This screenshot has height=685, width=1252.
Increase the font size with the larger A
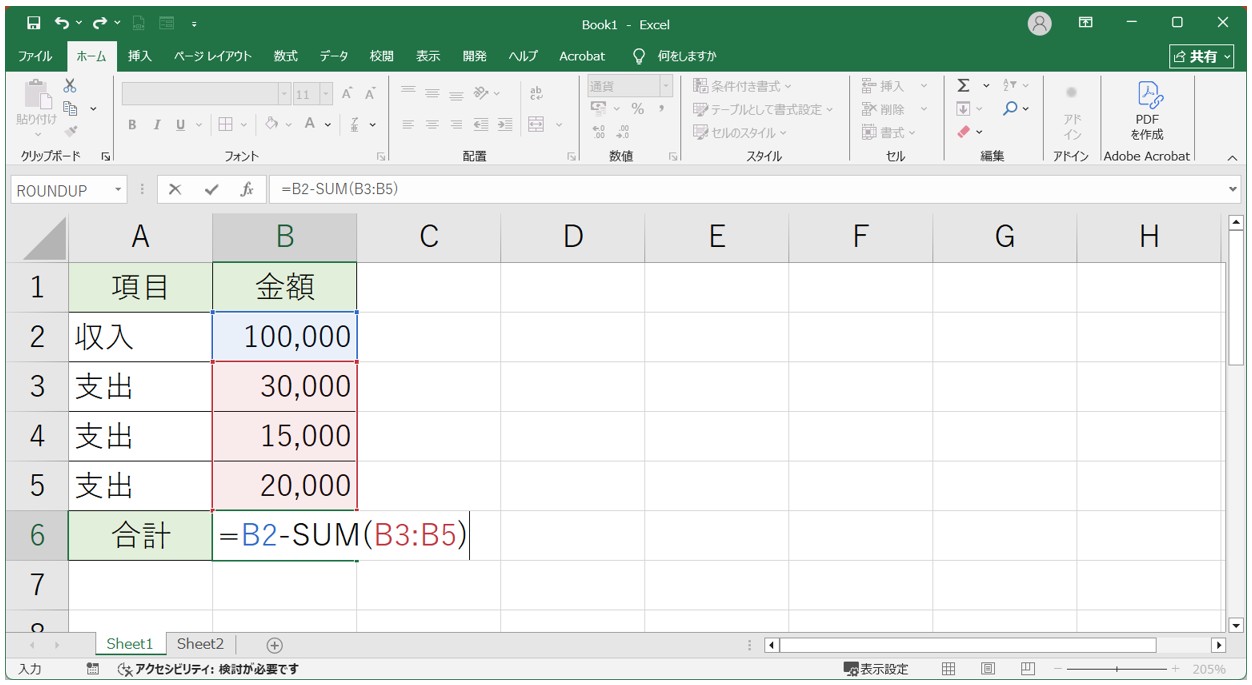point(347,94)
